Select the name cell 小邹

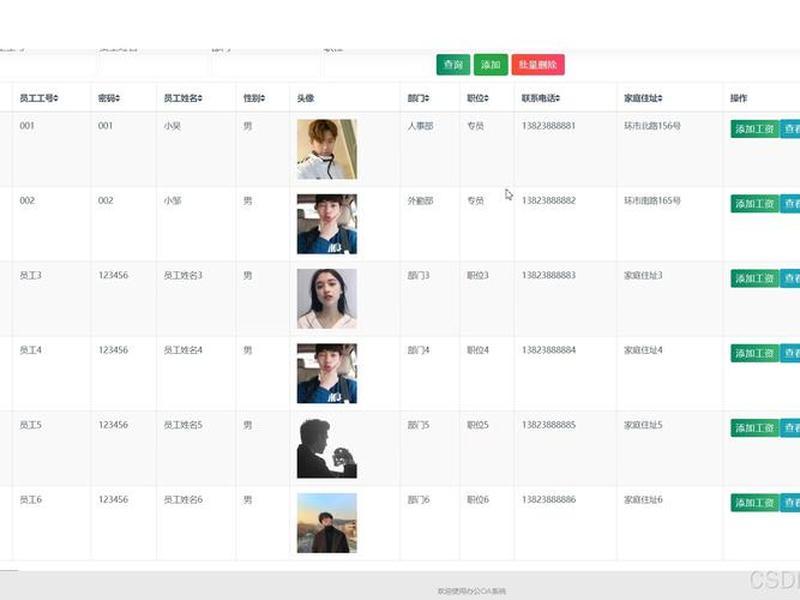coord(172,201)
